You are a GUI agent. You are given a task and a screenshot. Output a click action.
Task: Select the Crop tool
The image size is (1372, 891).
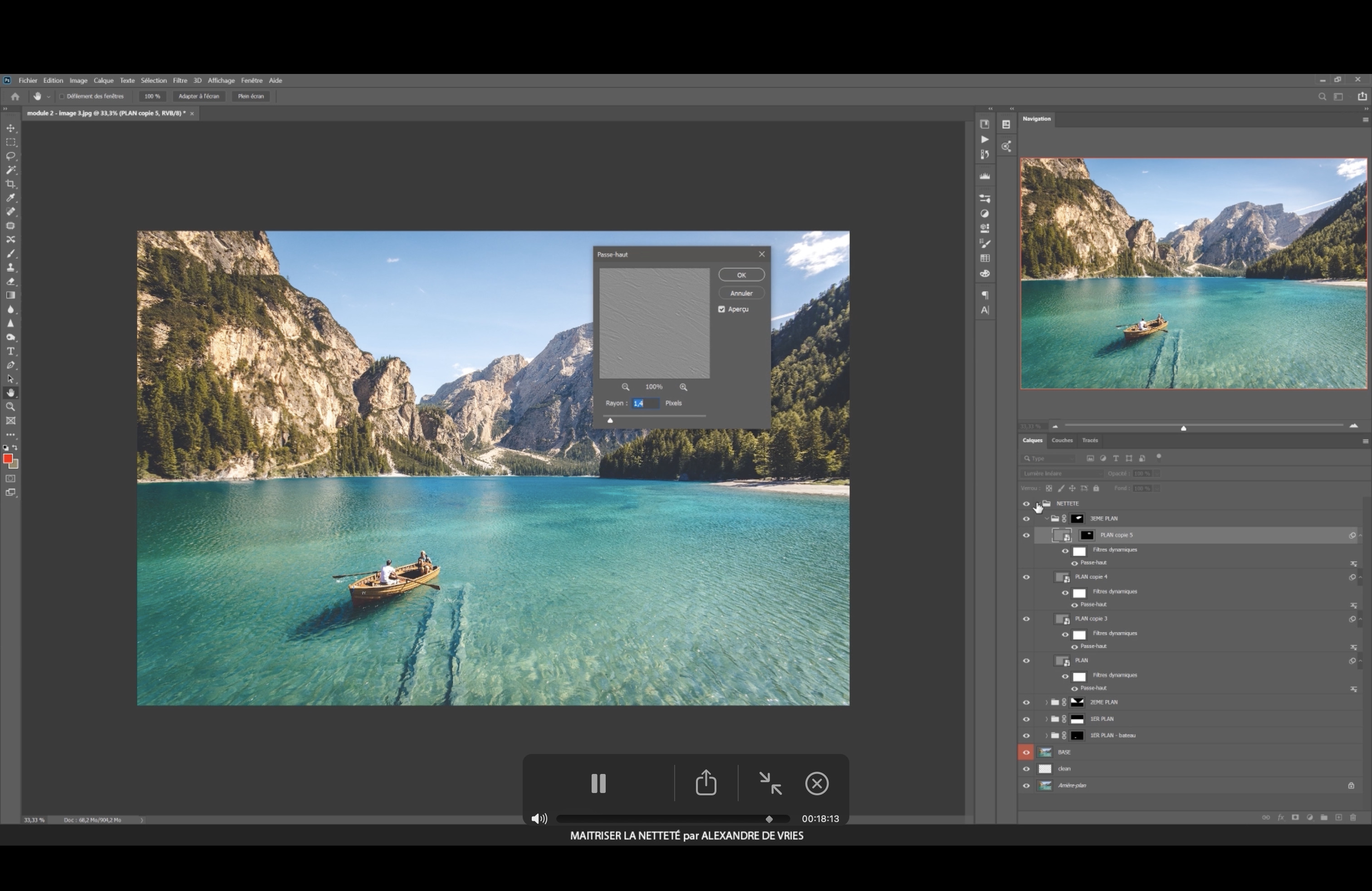(11, 185)
